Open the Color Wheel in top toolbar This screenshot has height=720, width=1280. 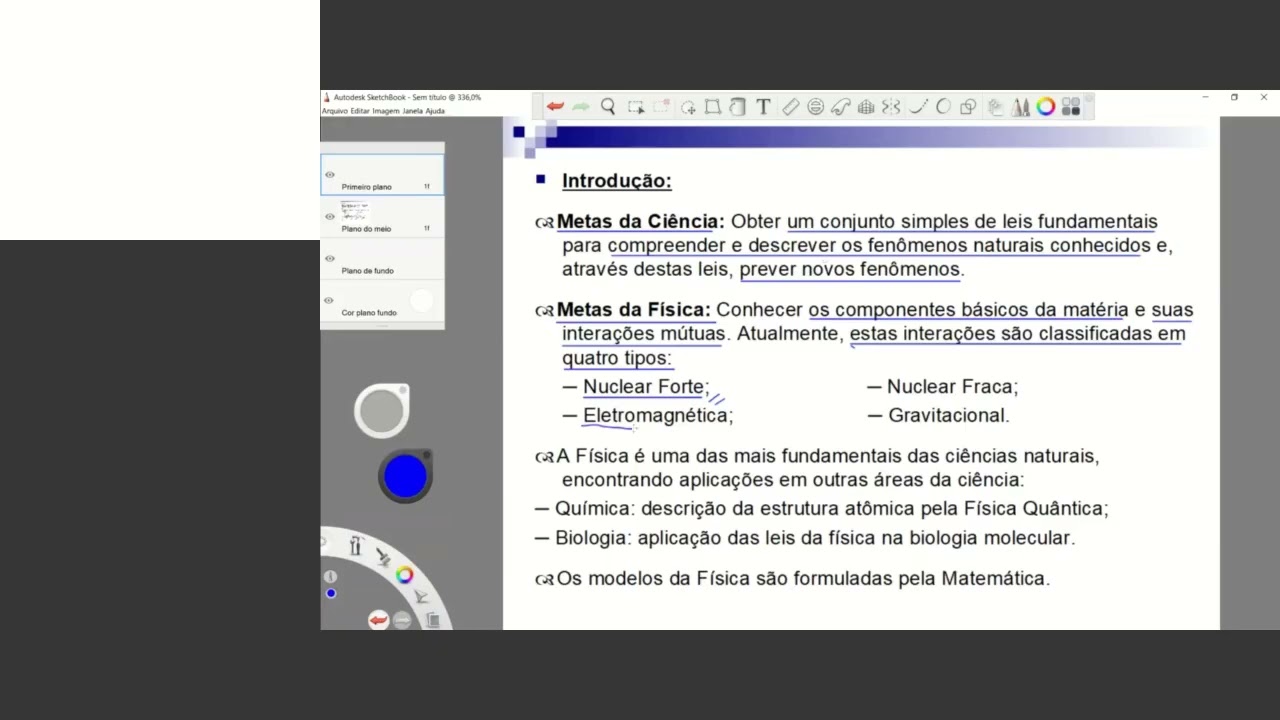tap(1046, 107)
